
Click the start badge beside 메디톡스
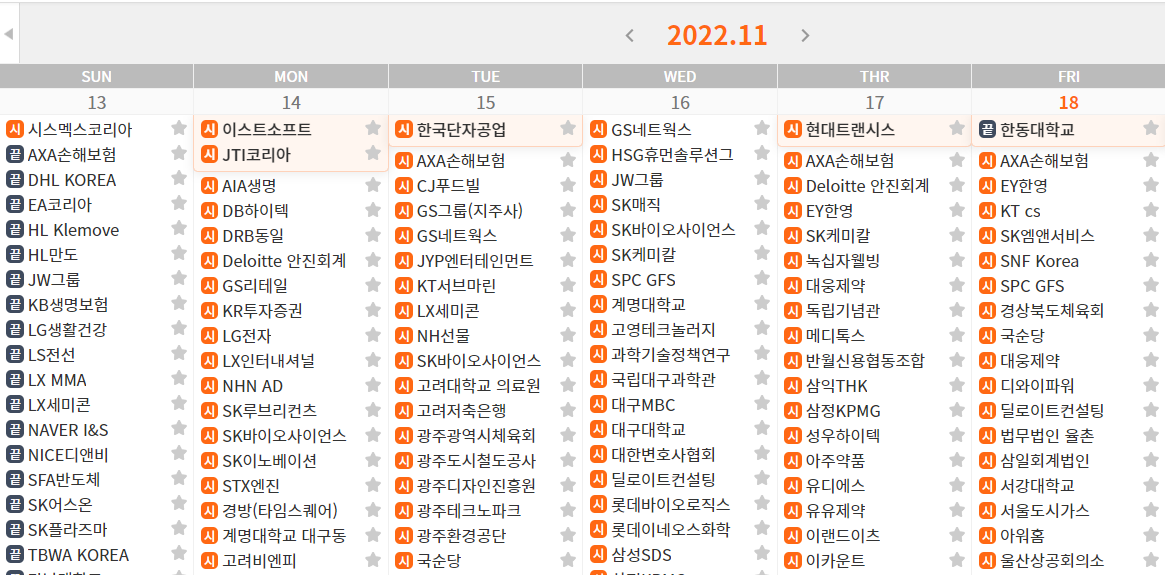(793, 336)
